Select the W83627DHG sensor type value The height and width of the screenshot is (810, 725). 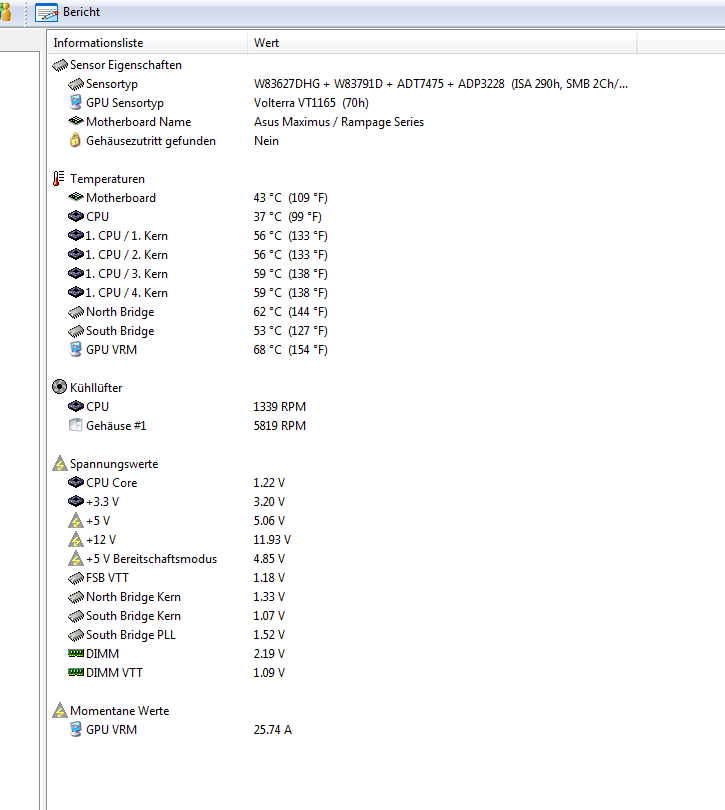pos(441,84)
